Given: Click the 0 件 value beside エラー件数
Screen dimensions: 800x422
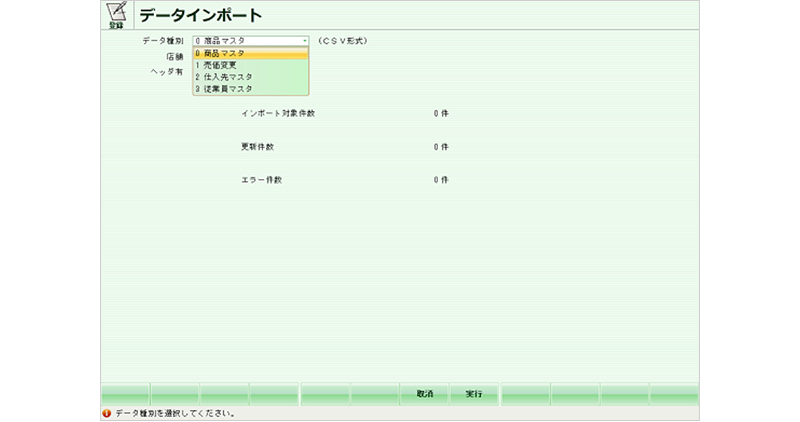Looking at the screenshot, I should (441, 180).
